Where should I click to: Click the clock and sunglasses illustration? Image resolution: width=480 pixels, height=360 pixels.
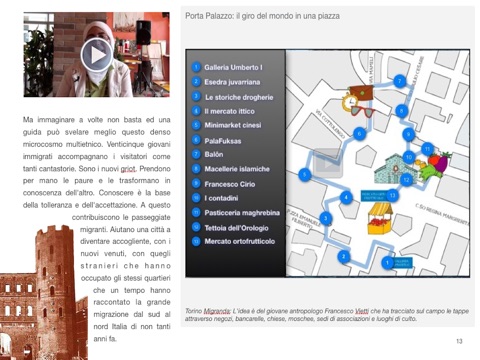point(358,102)
